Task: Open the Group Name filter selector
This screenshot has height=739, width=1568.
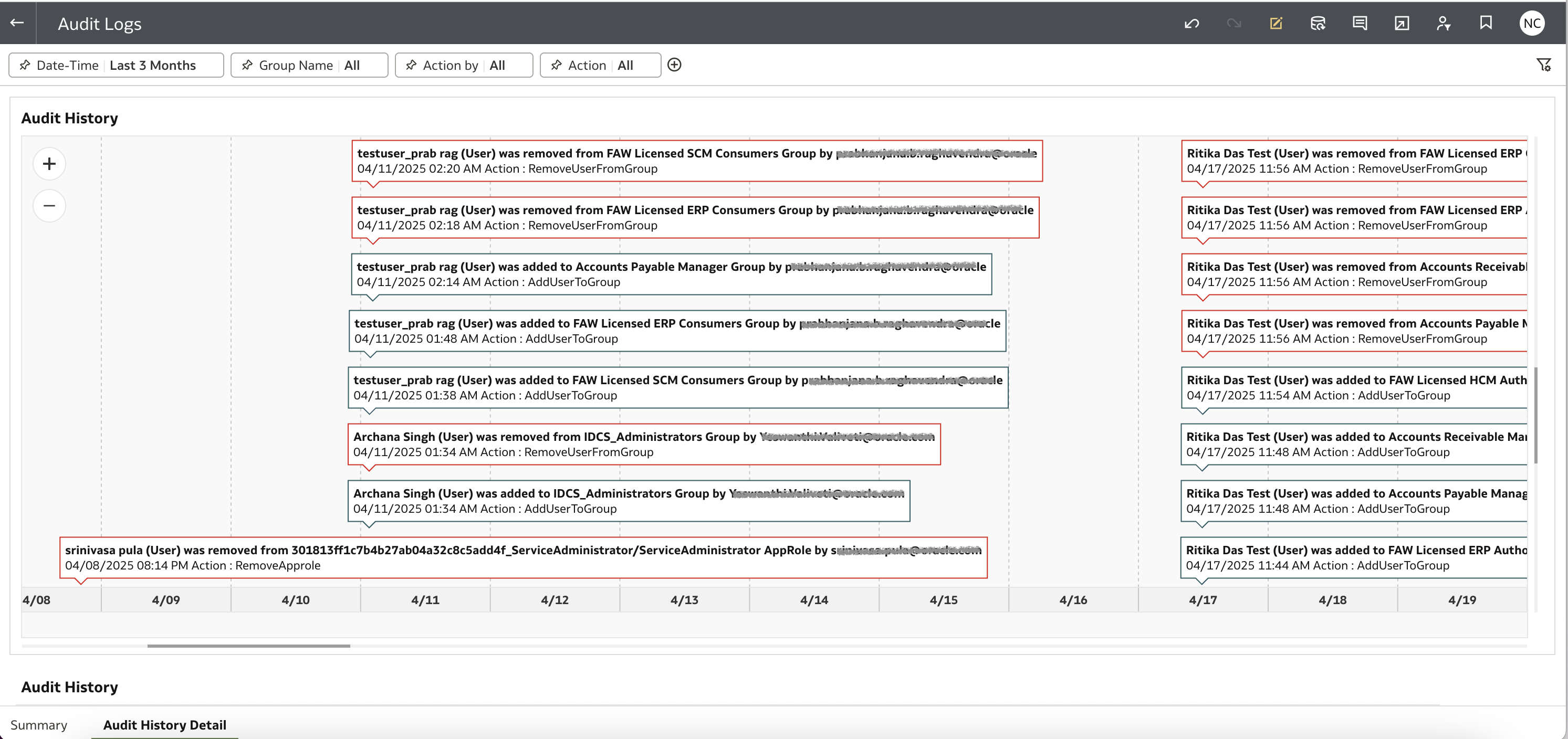Action: tap(352, 65)
